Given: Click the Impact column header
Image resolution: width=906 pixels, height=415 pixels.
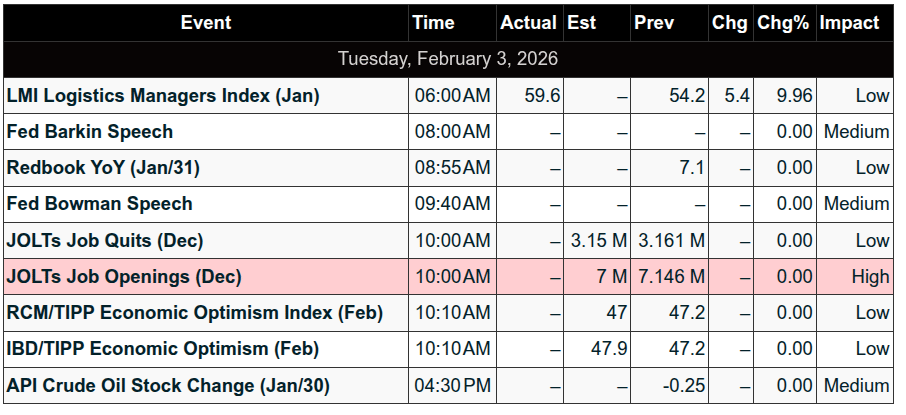Looking at the screenshot, I should click(849, 22).
